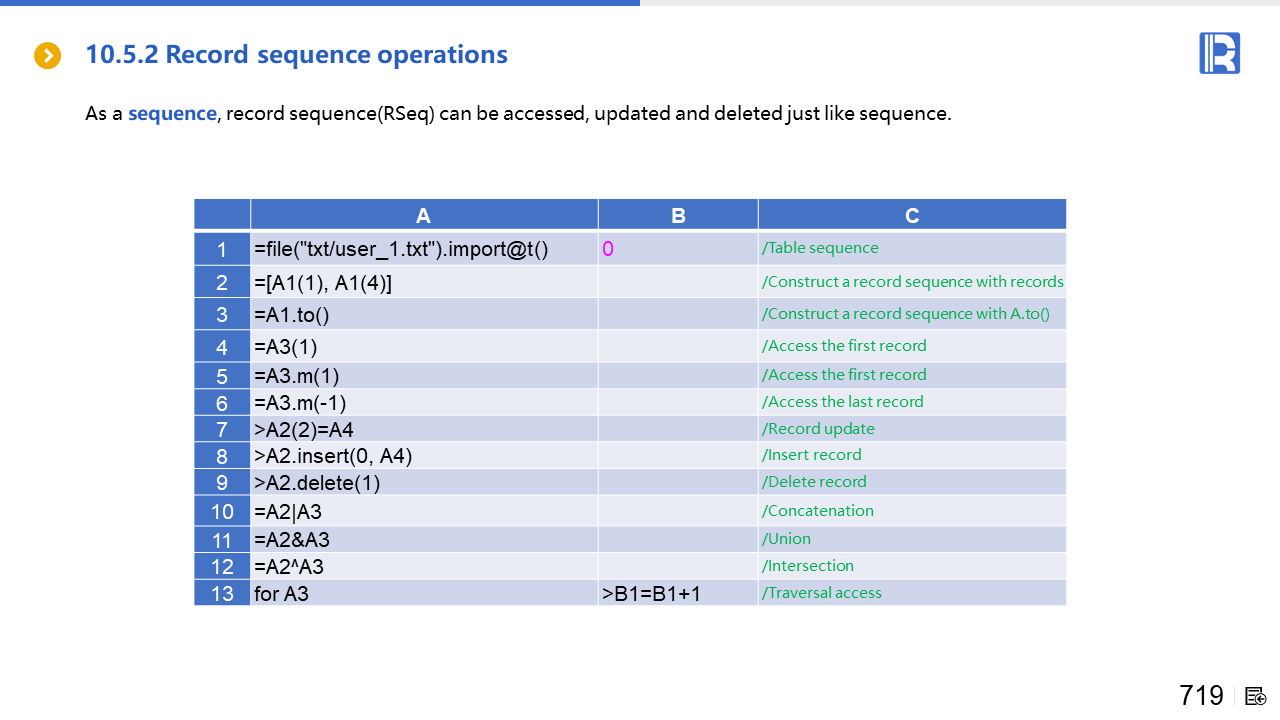Select column header B in the table
Image resolution: width=1280 pixels, height=720 pixels.
point(678,215)
